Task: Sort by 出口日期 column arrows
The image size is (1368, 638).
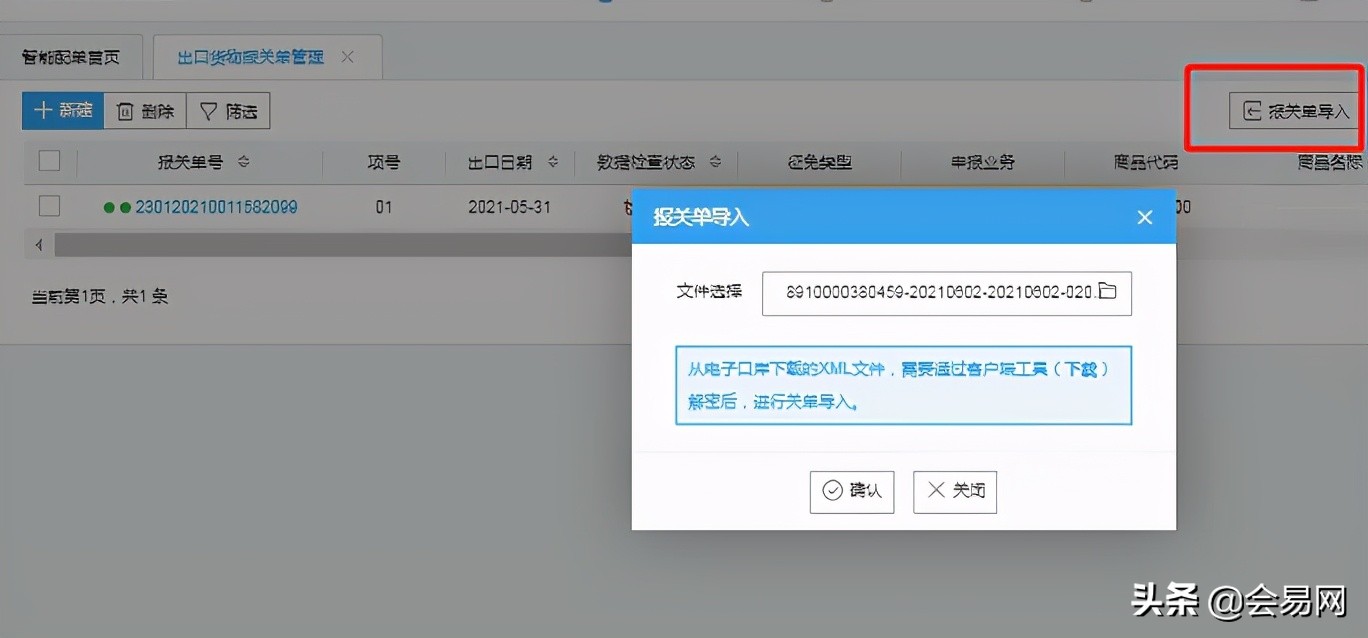Action: (x=553, y=162)
